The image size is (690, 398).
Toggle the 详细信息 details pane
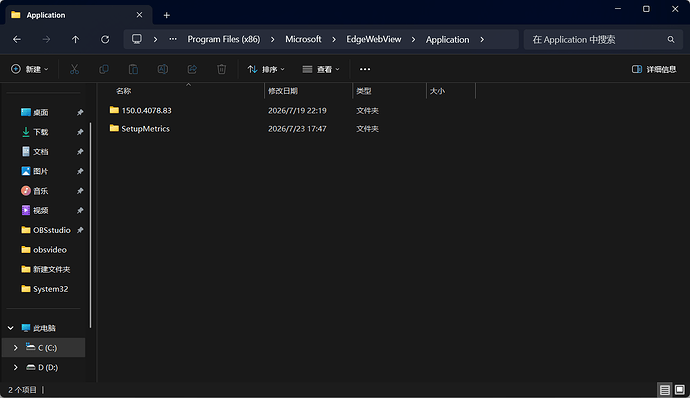654,69
